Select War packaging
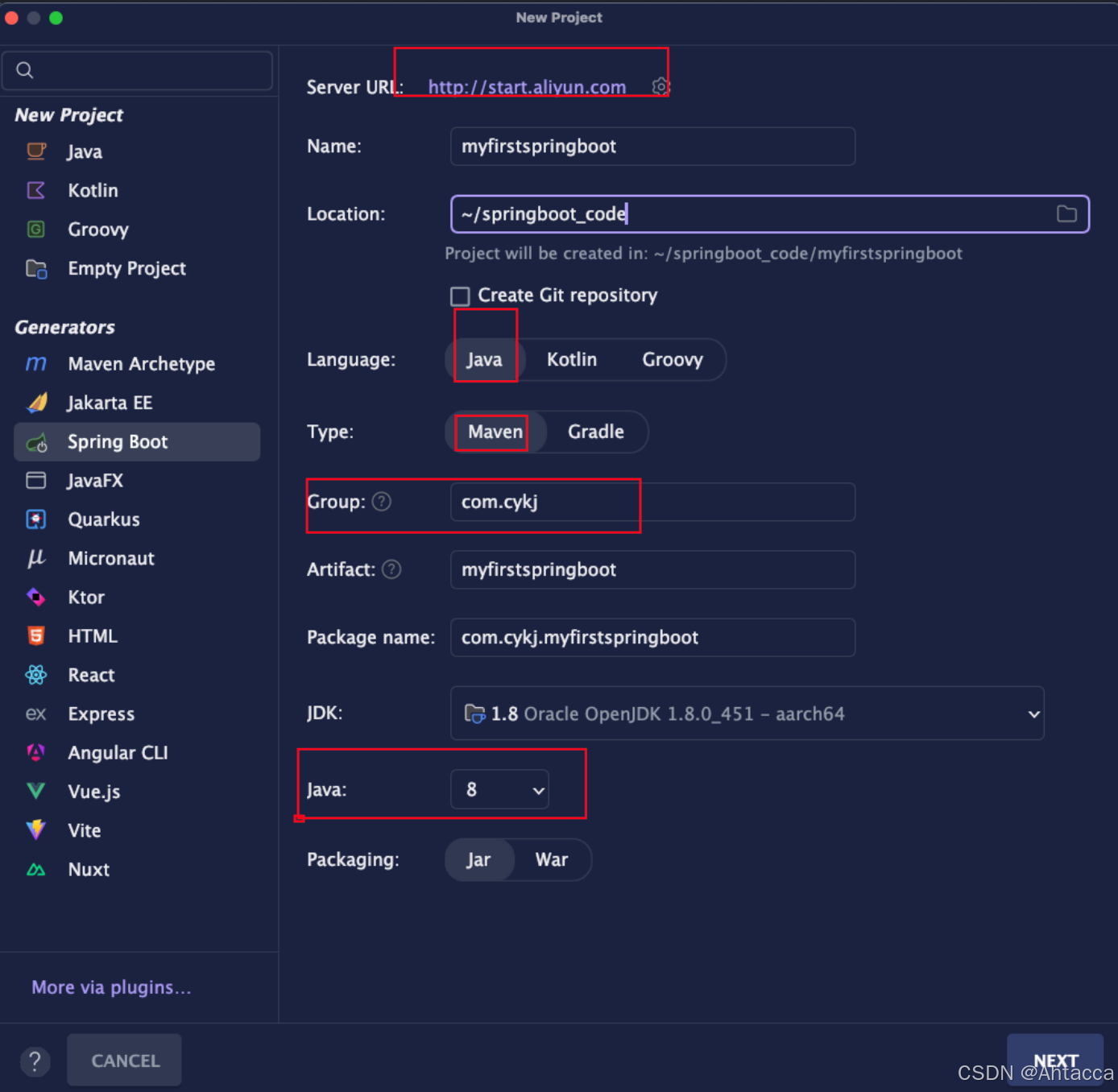1118x1092 pixels. point(552,859)
